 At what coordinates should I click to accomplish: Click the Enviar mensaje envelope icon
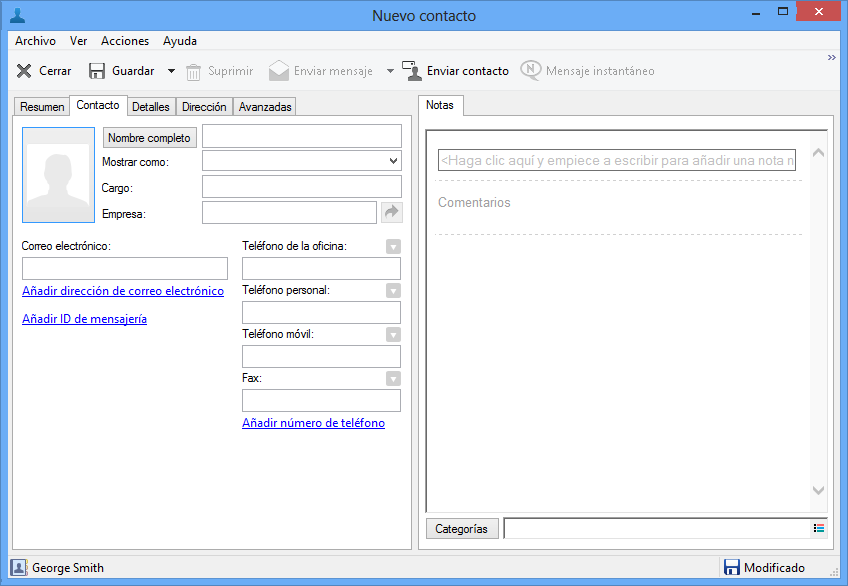click(279, 71)
